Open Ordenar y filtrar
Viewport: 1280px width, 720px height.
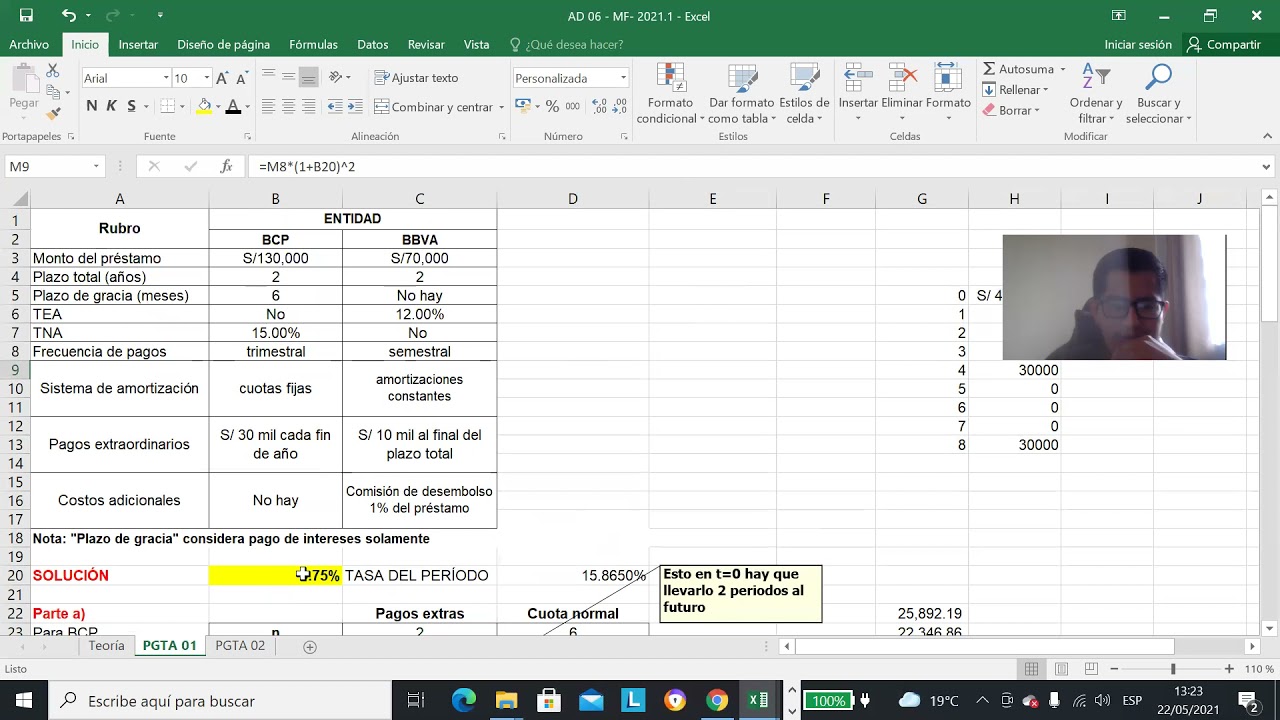point(1096,94)
